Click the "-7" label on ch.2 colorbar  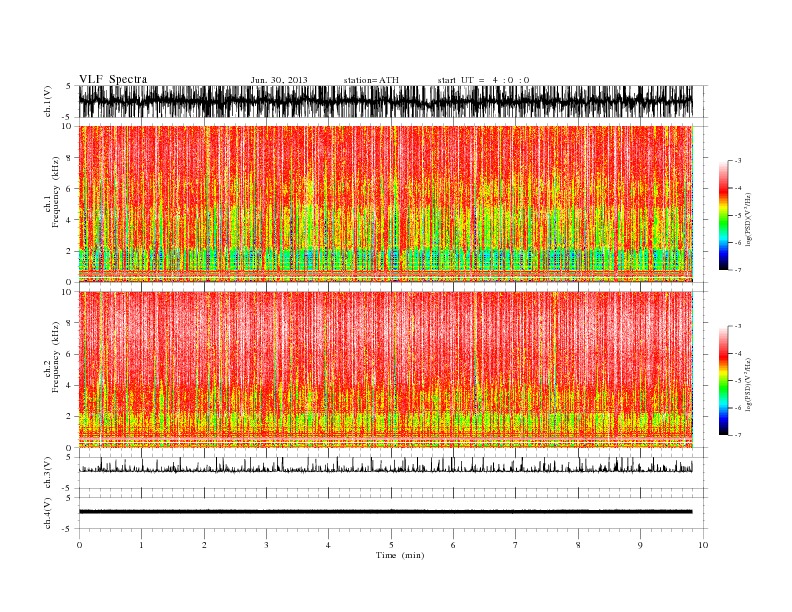737,435
